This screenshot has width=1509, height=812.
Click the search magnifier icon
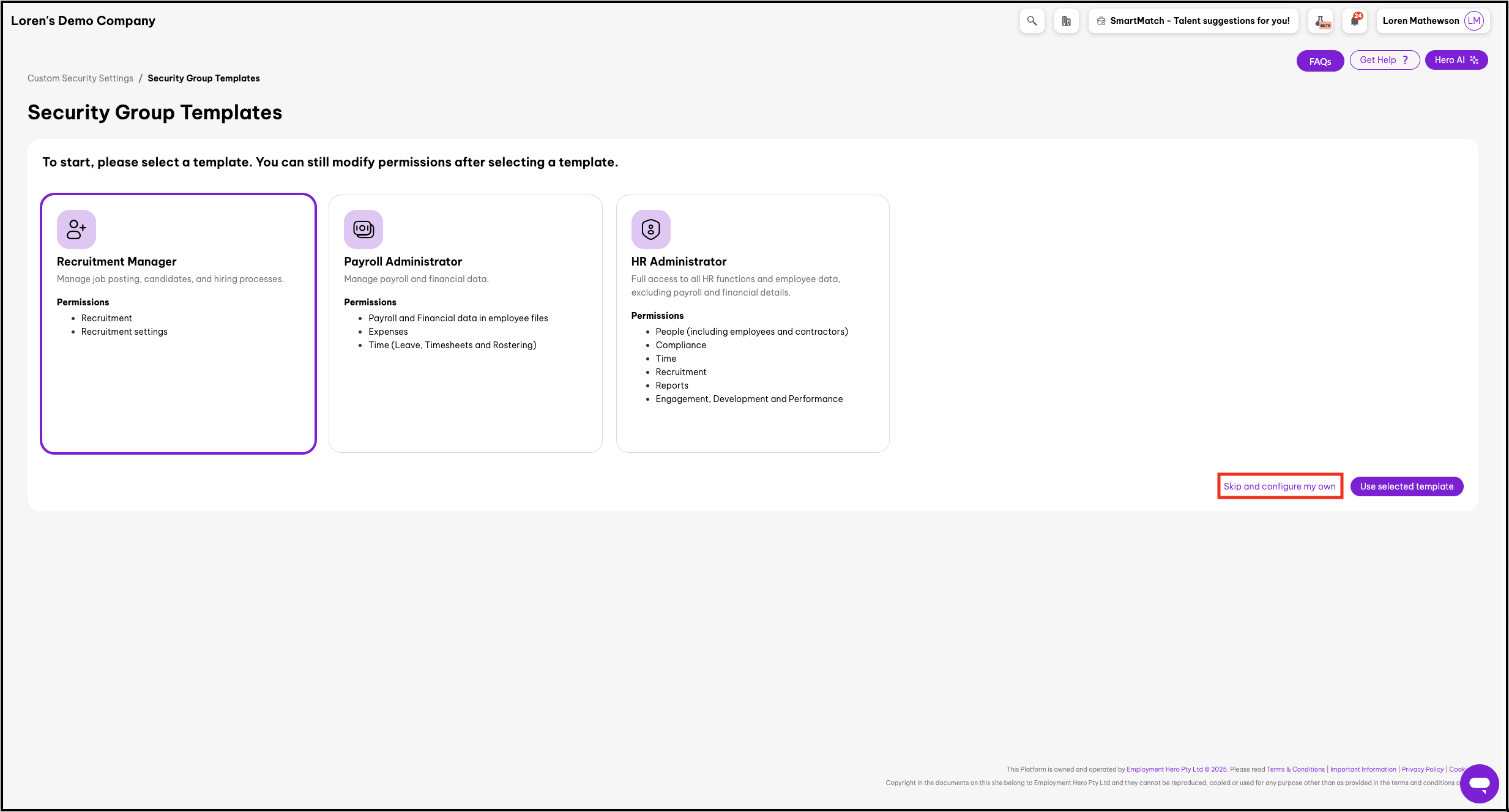click(x=1032, y=21)
